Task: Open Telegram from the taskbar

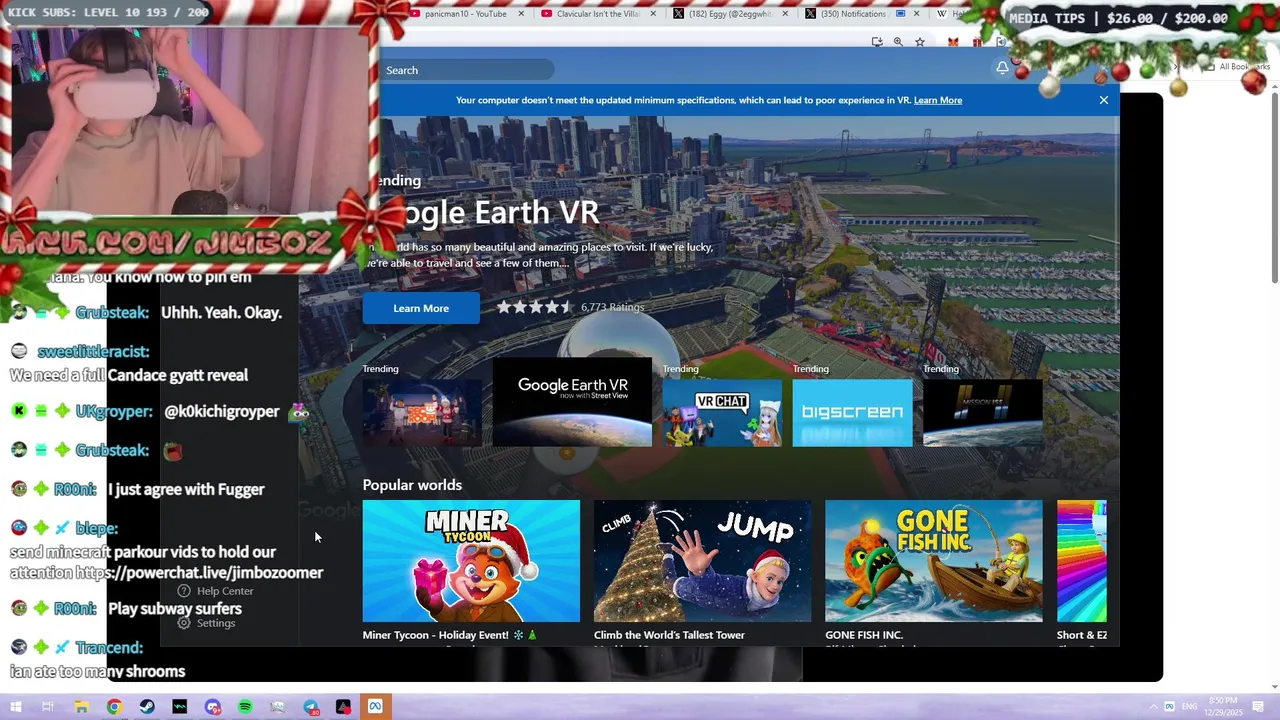Action: (311, 707)
